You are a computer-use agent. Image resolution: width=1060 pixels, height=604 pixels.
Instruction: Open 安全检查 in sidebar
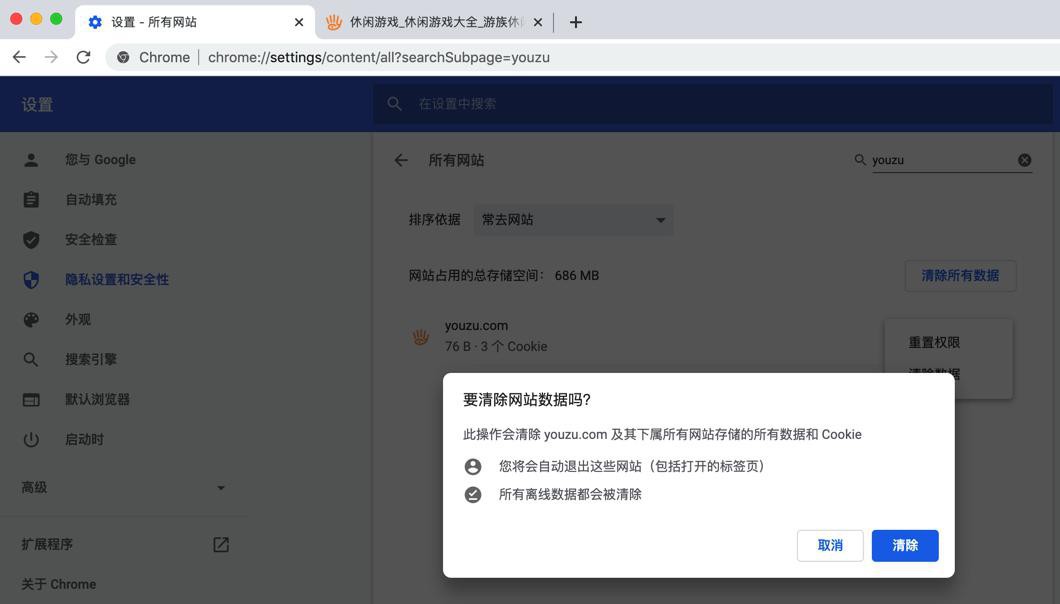click(91, 239)
